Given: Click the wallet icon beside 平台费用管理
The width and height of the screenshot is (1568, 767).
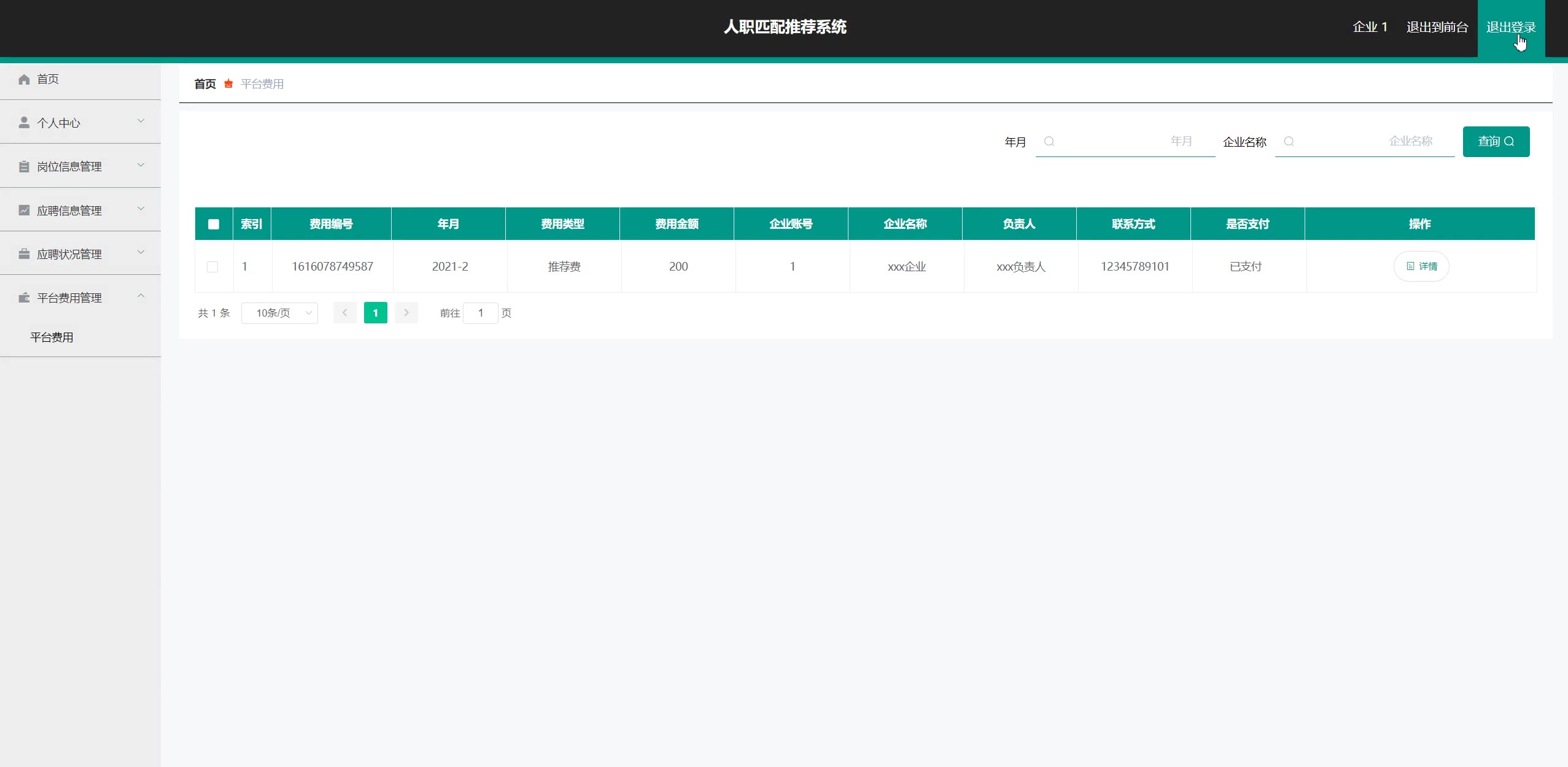Looking at the screenshot, I should click(x=24, y=298).
